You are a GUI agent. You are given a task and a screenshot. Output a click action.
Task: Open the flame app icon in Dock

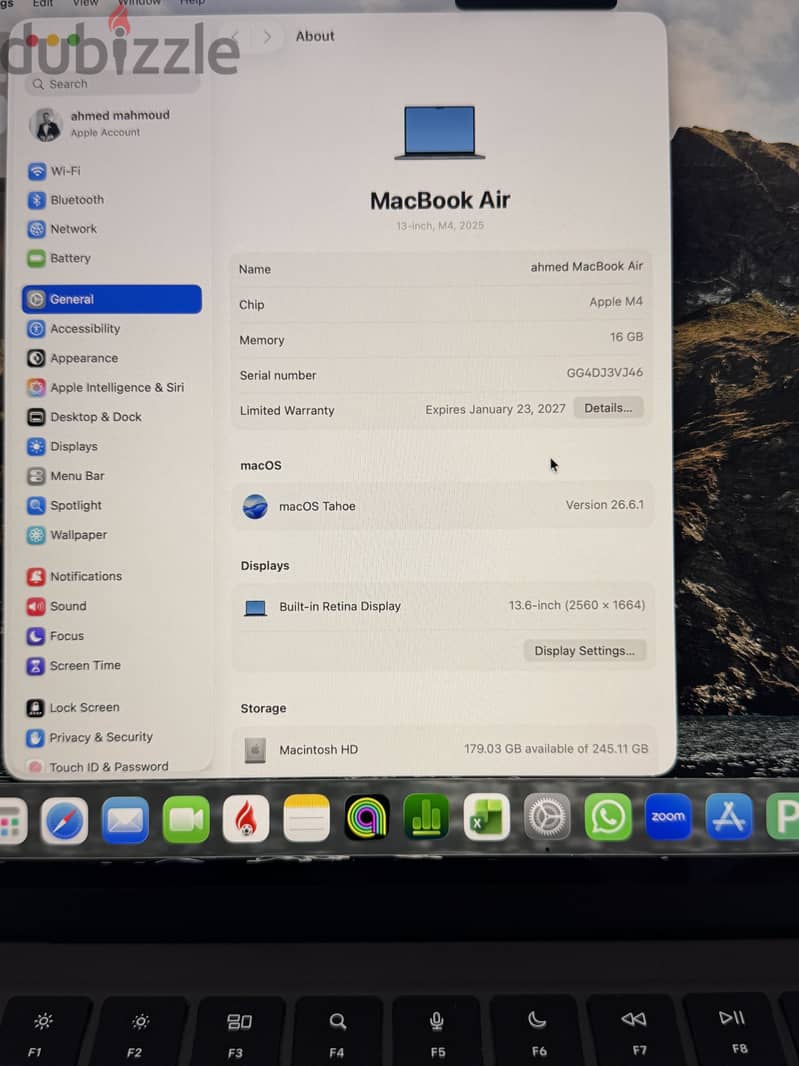click(246, 819)
